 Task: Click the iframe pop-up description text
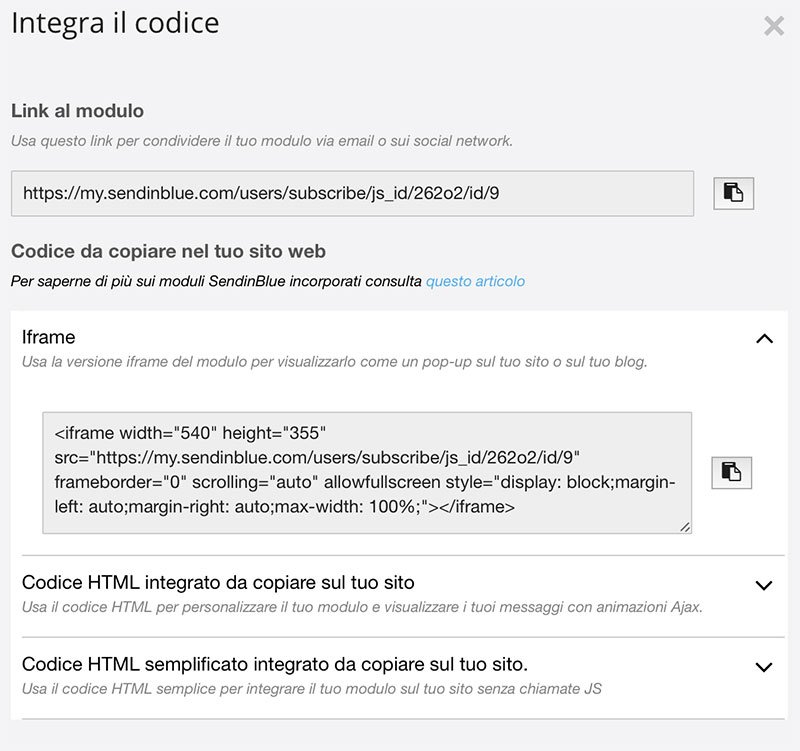(334, 362)
